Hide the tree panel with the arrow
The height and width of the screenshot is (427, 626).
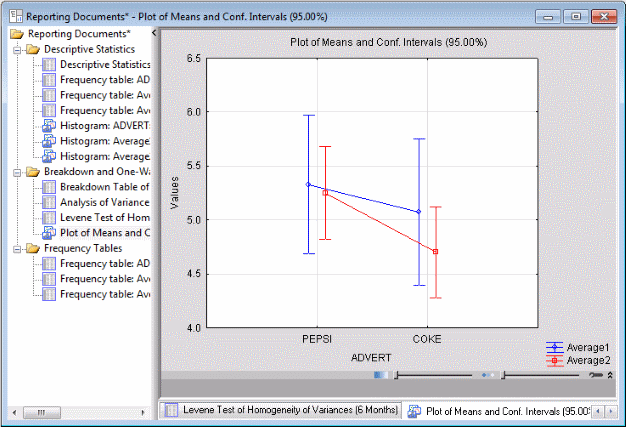point(154,33)
